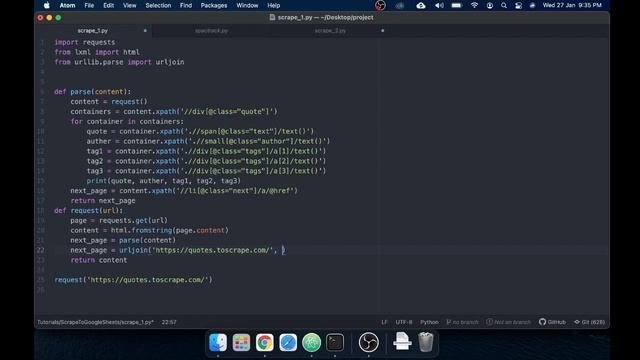Viewport: 640px width, 360px height.
Task: Open the View menu
Action: pos(129,5)
